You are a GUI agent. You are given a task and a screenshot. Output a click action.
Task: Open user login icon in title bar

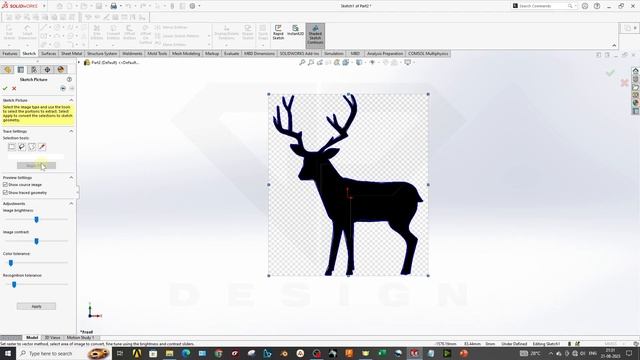[x=585, y=6]
